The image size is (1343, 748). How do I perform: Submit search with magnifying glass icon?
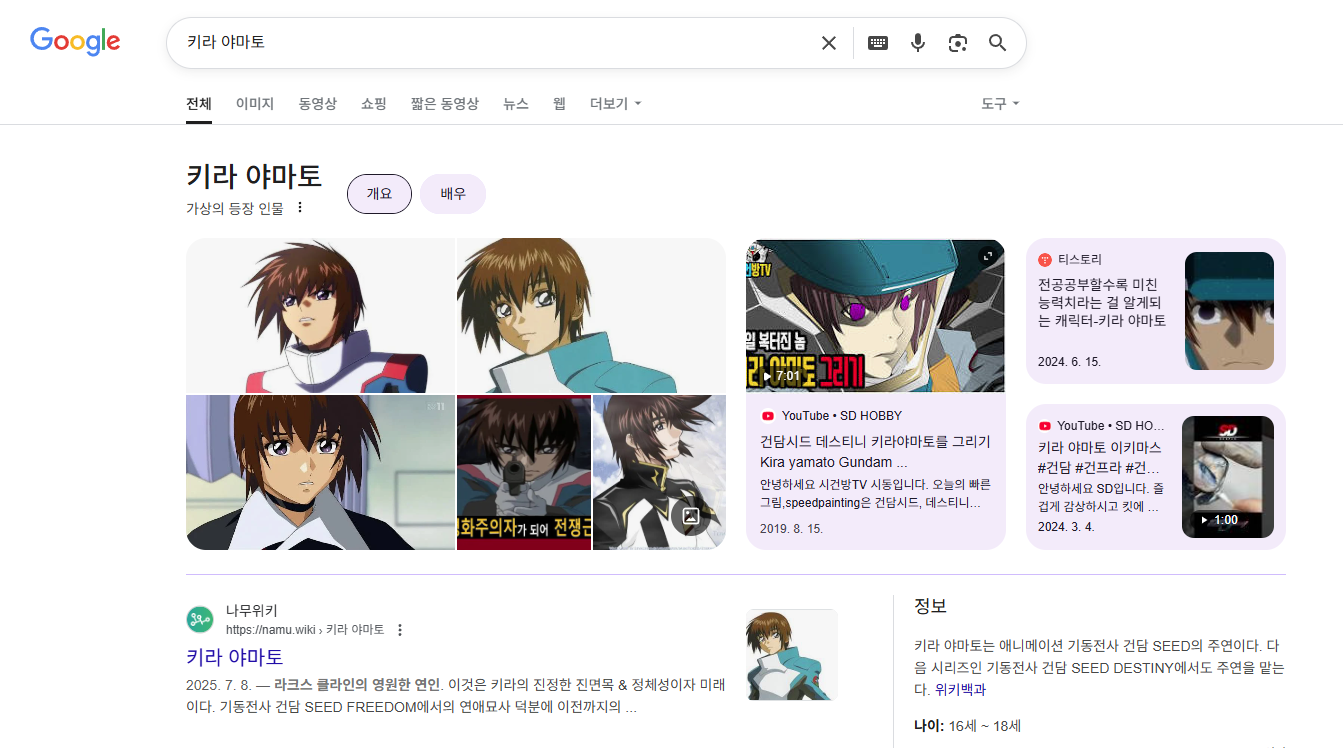[x=997, y=43]
